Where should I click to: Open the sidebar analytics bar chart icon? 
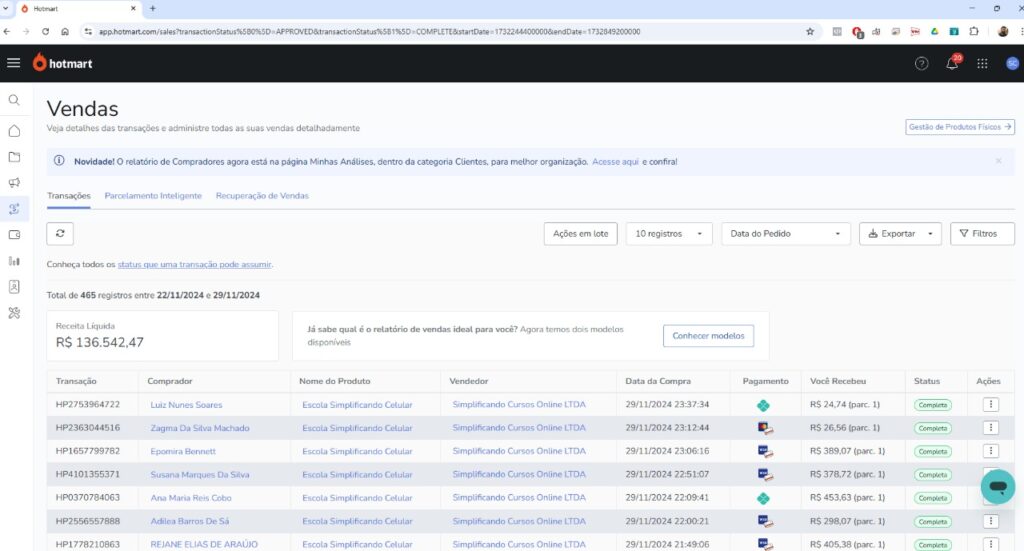[14, 260]
